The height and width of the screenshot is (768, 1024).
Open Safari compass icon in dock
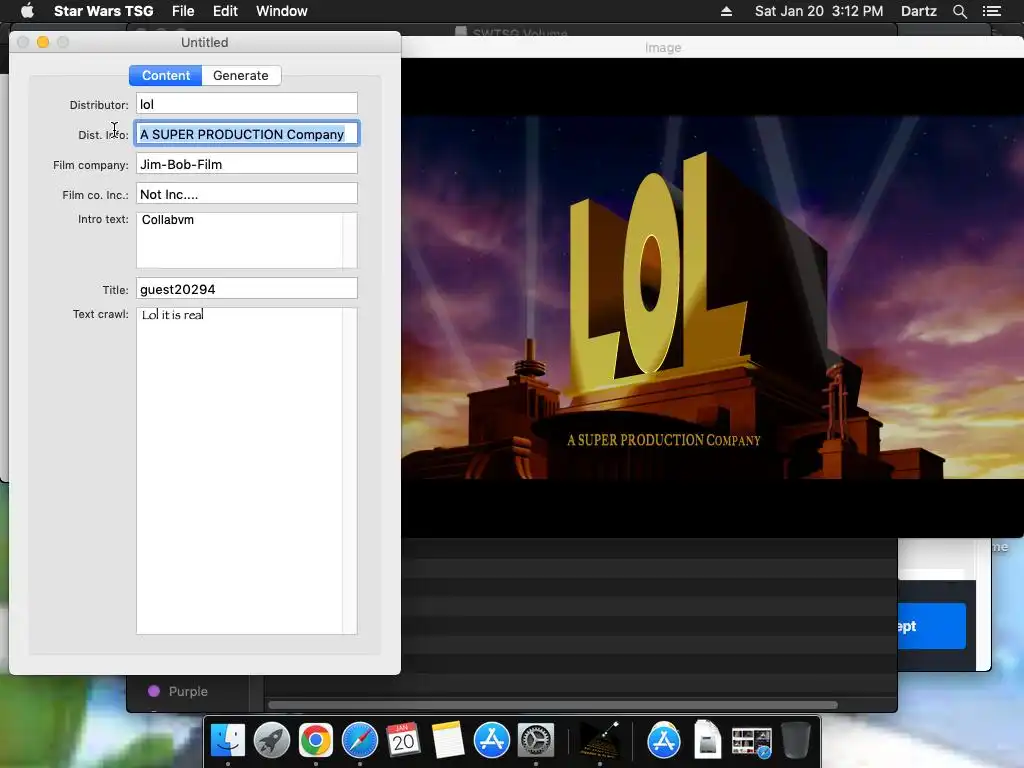point(360,741)
